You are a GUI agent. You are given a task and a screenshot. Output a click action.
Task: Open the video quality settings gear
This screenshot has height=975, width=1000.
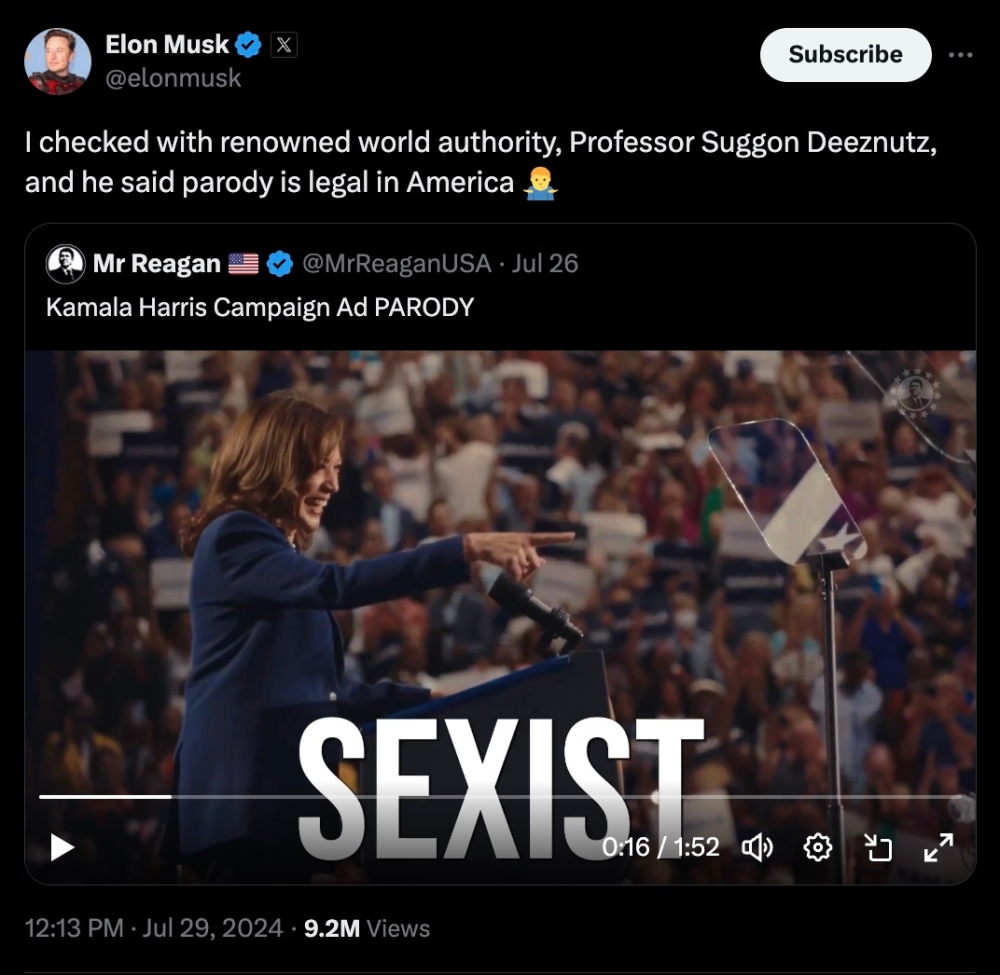pos(818,846)
